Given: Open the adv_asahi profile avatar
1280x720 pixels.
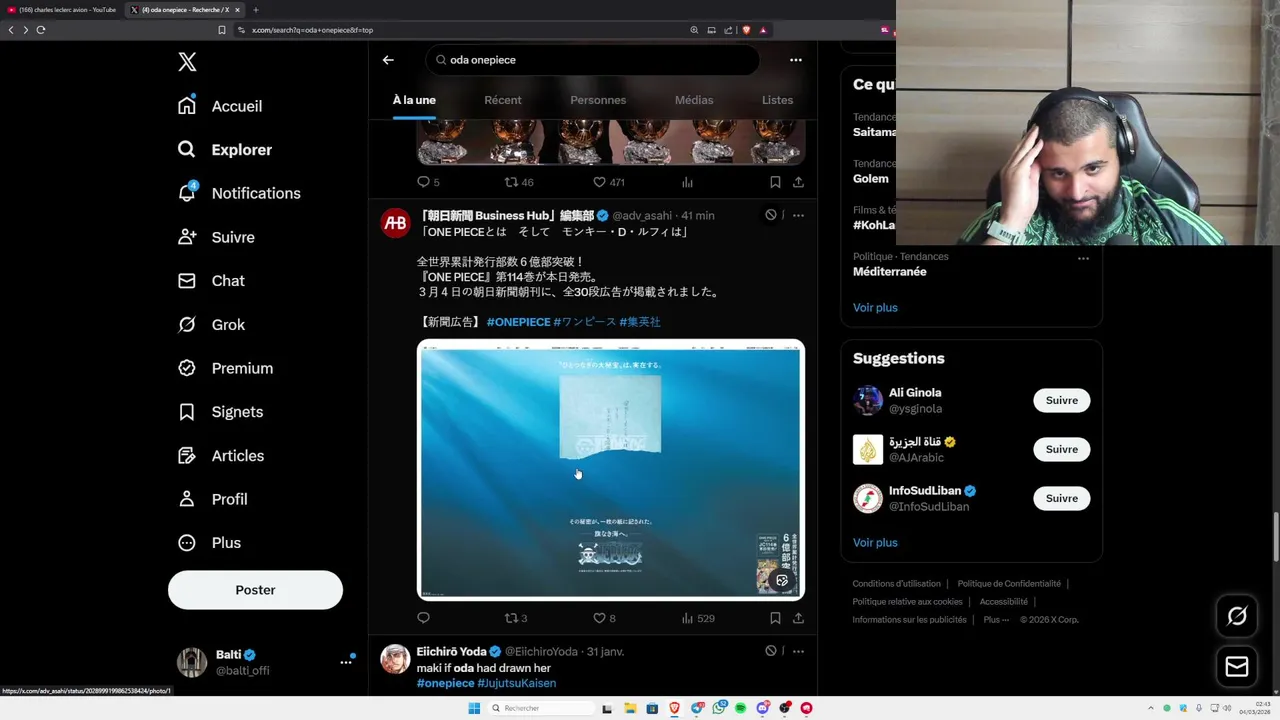Looking at the screenshot, I should tap(396, 223).
